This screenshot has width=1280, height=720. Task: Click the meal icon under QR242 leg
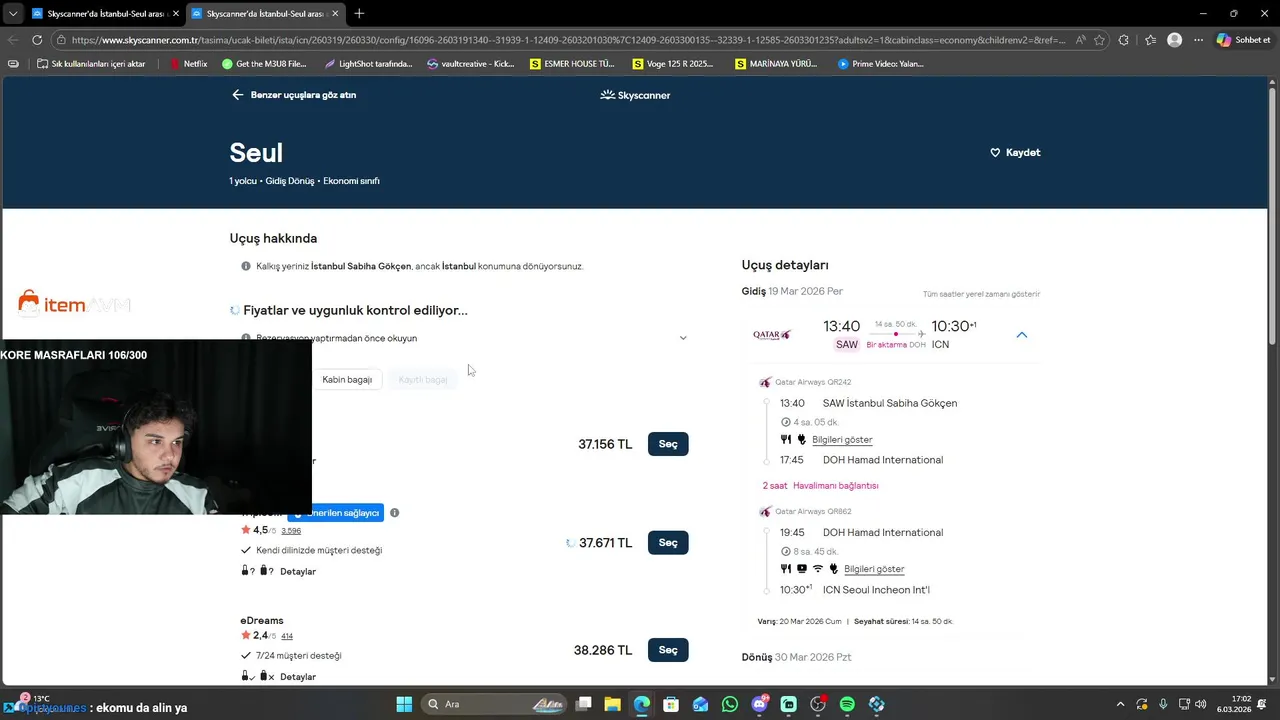tap(786, 440)
